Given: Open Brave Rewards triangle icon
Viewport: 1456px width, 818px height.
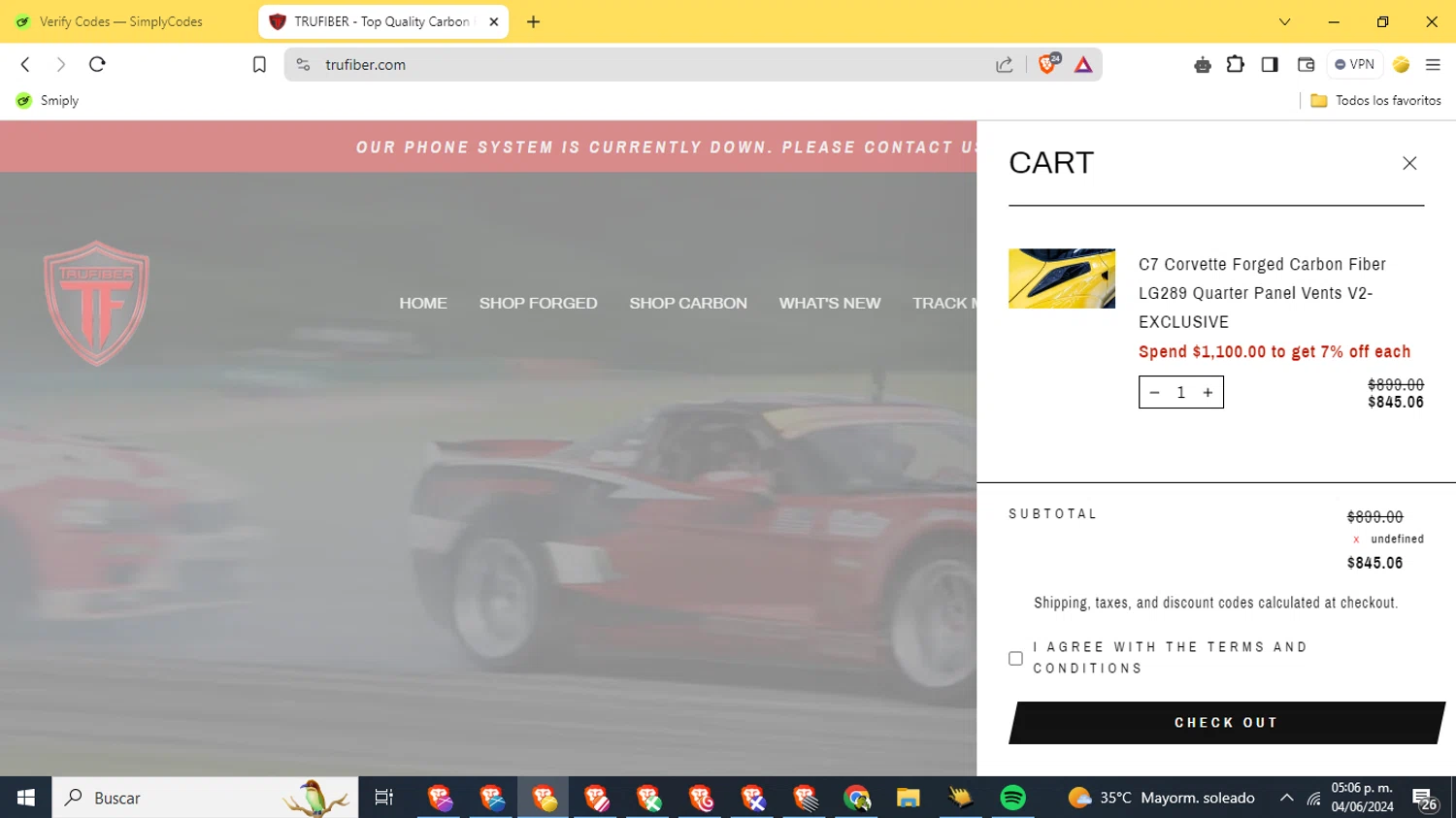Looking at the screenshot, I should 1083,65.
